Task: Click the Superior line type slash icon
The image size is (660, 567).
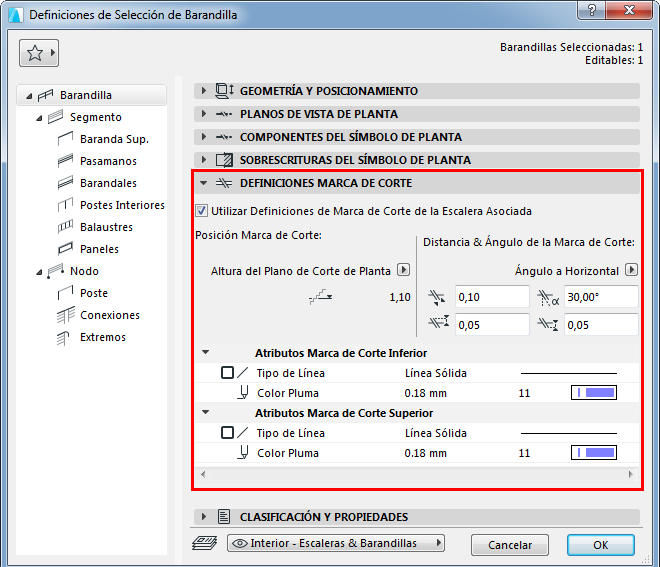Action: [x=243, y=433]
